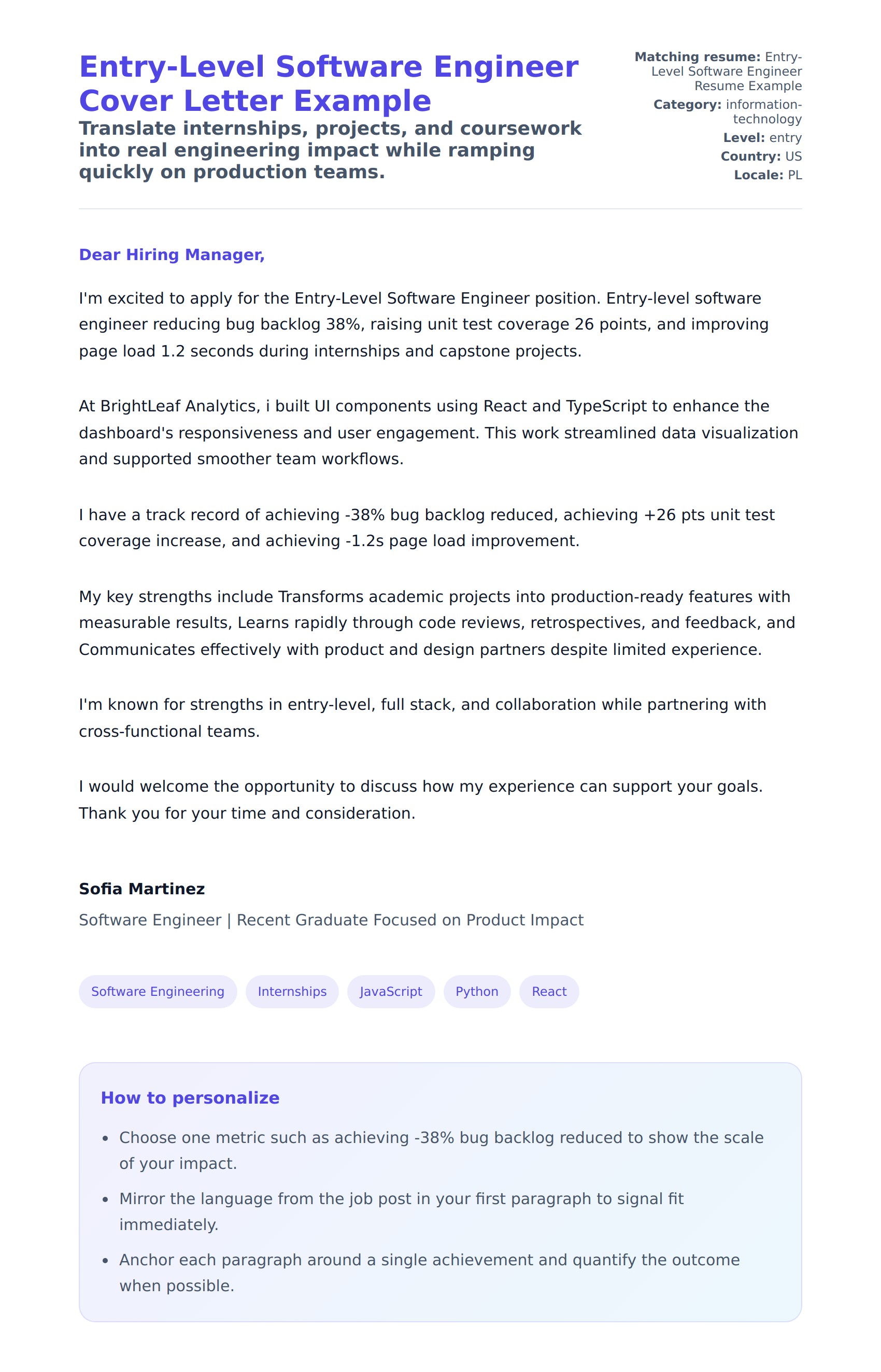The height and width of the screenshot is (1372, 881).
Task: Click the "Recent Graduate Focused on Product Impact" tagline
Action: (409, 920)
